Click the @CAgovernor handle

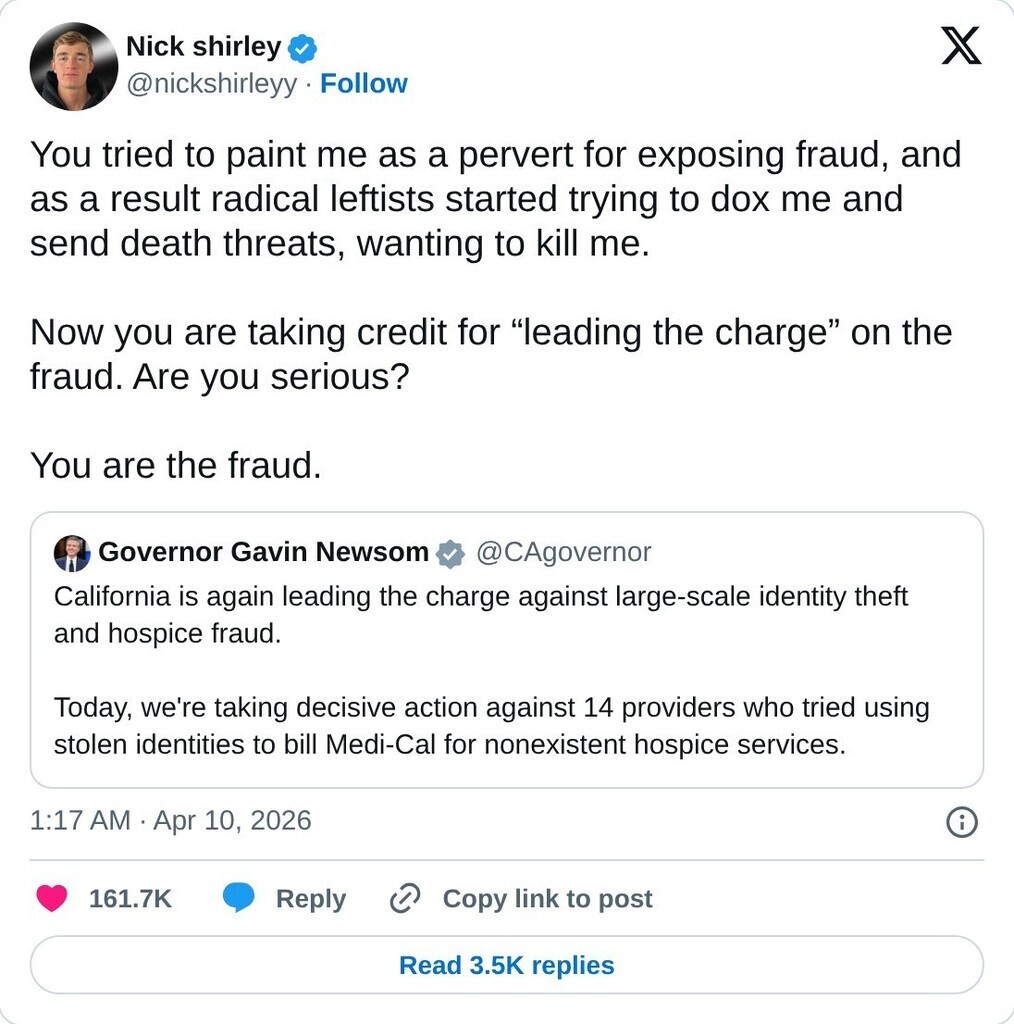(x=563, y=552)
